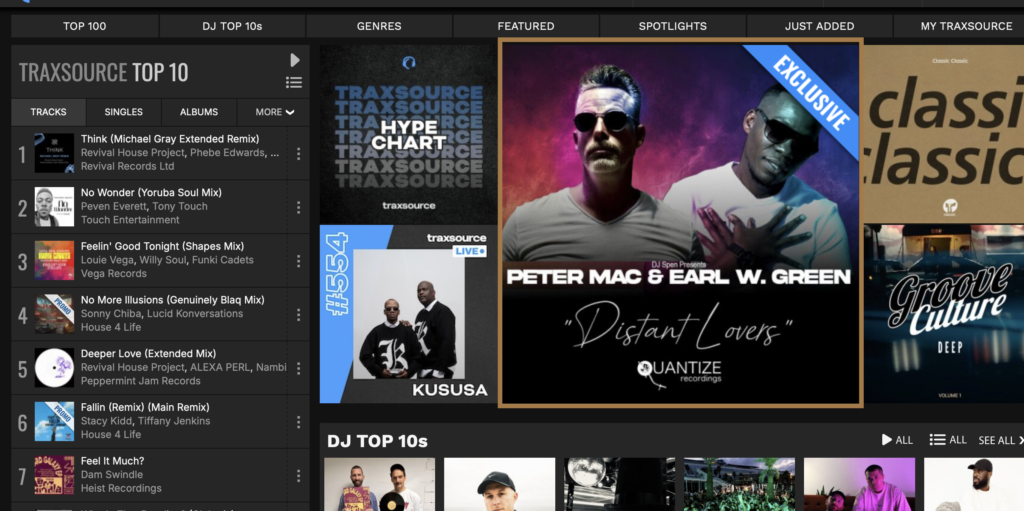Open MY TRAXSOURCE from the navigation bar
Viewport: 1024px width, 511px height.
966,26
